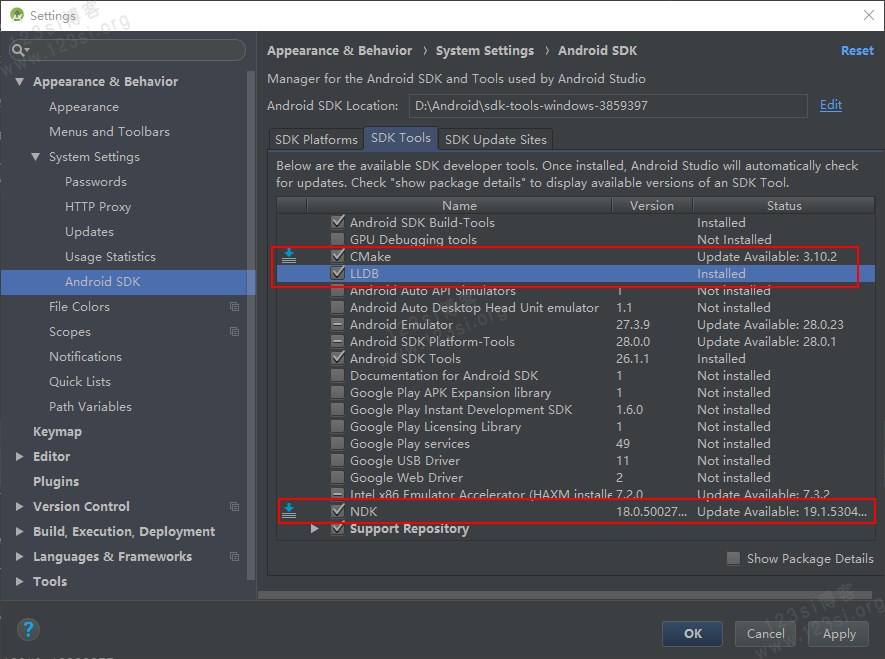Image resolution: width=885 pixels, height=659 pixels.
Task: Click the project icon beside Version Control
Action: pos(234,506)
